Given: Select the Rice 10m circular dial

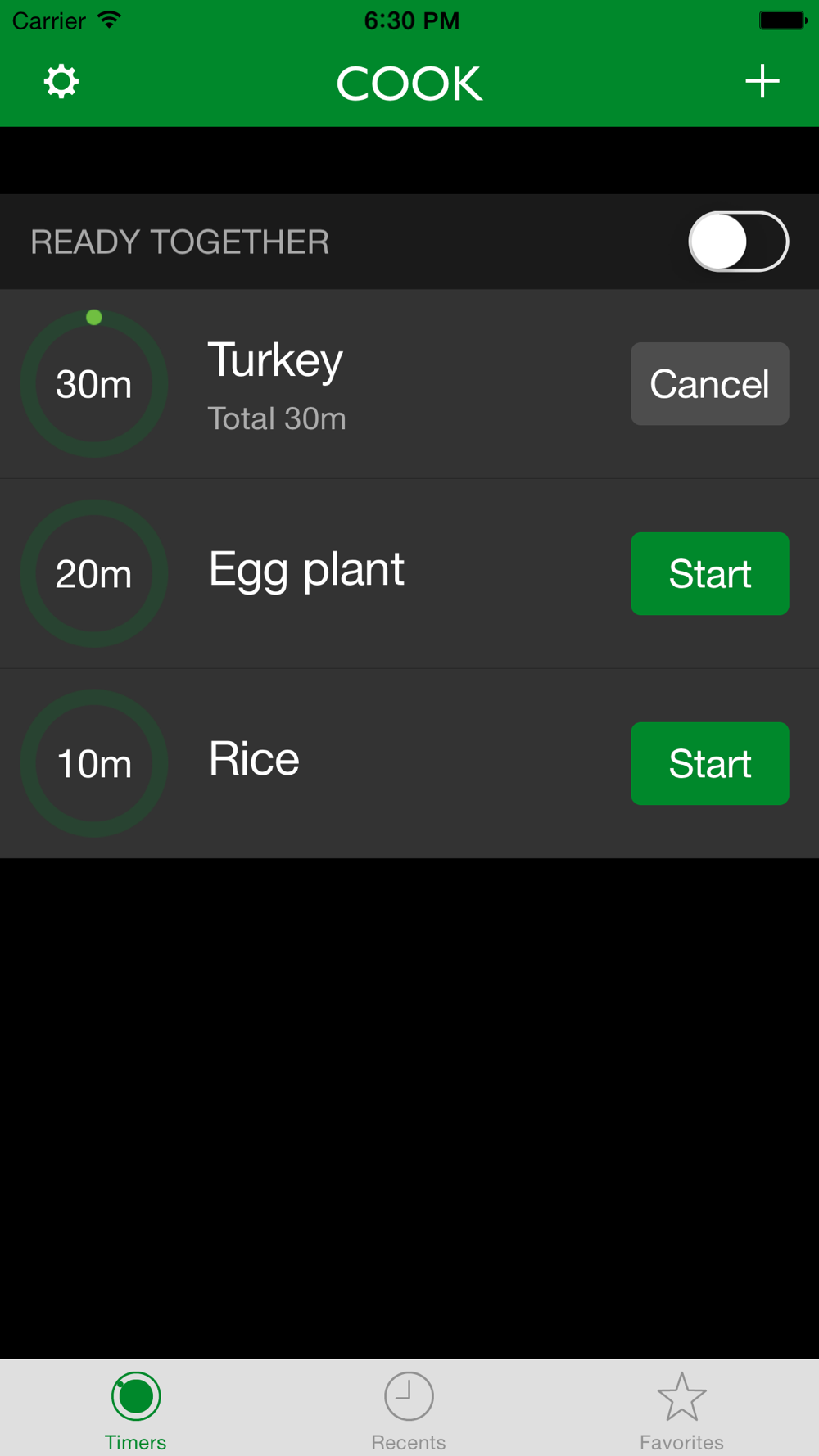Looking at the screenshot, I should (94, 763).
